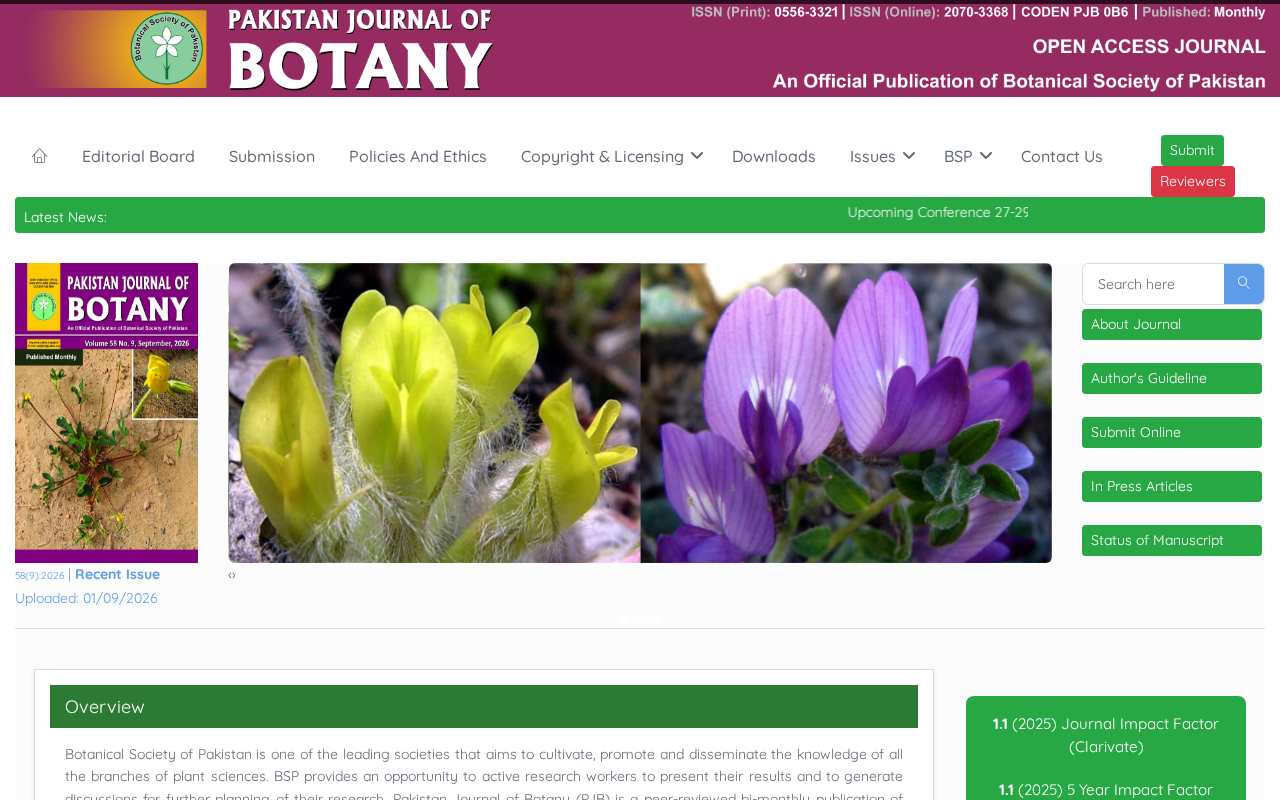Open the Editorial Board menu item
Screen dimensions: 1280x800
[x=138, y=156]
